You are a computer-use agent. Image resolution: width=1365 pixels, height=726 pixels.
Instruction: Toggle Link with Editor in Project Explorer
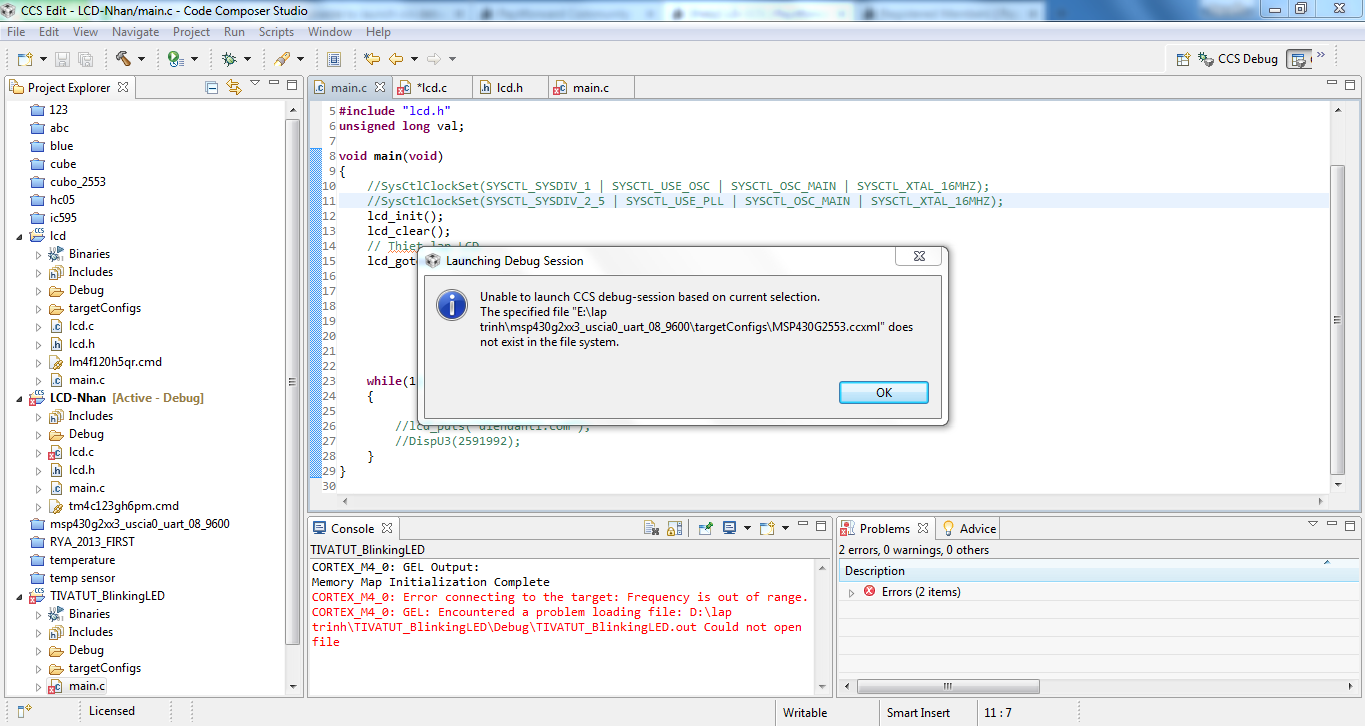click(233, 87)
